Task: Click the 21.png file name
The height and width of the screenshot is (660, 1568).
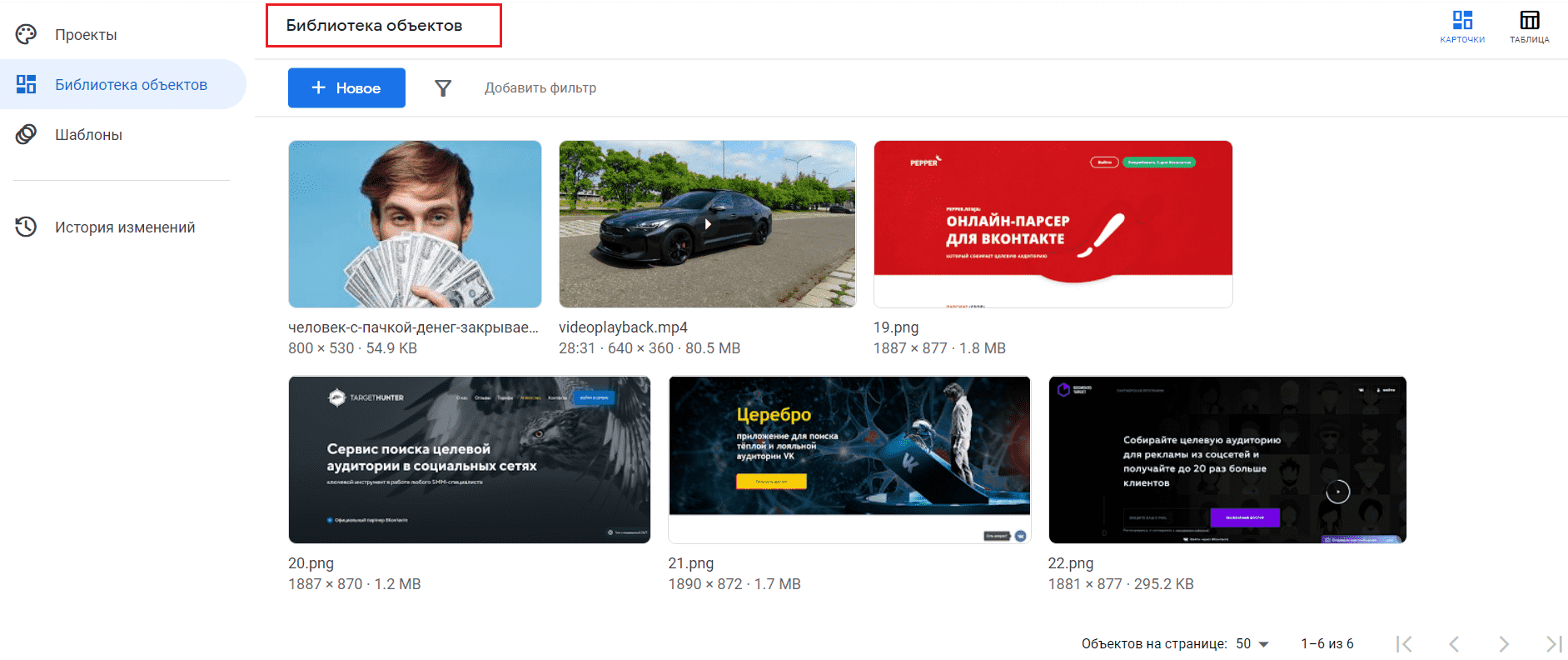Action: pyautogui.click(x=690, y=563)
